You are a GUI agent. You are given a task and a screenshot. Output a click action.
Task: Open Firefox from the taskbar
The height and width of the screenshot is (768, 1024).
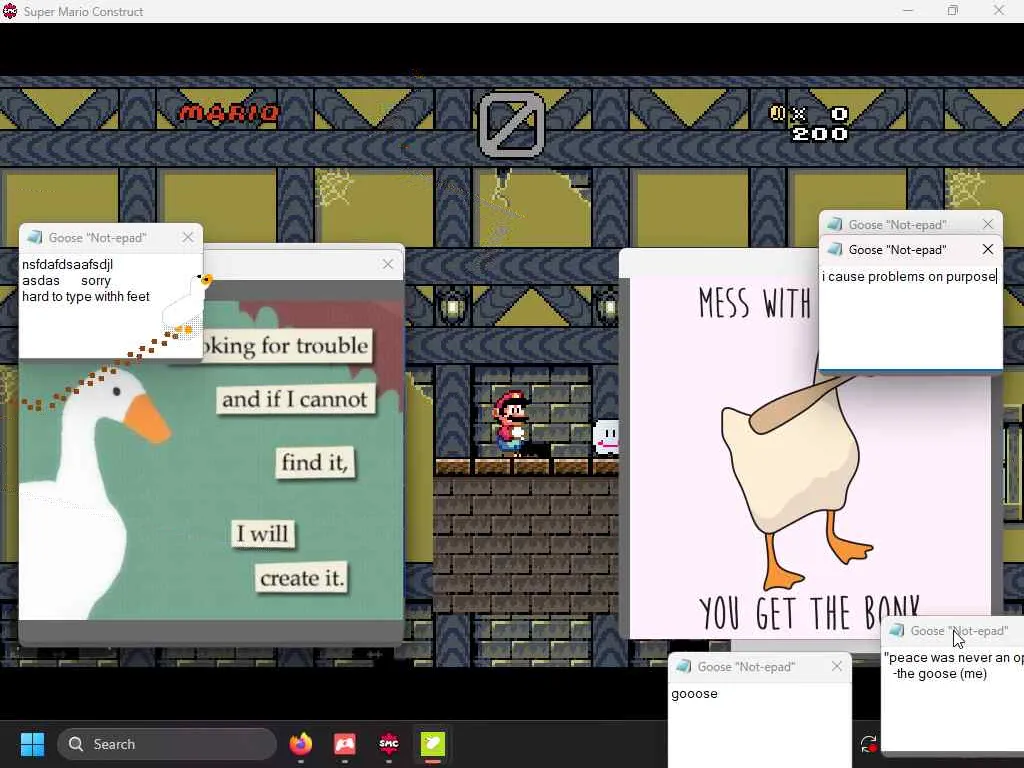(300, 744)
